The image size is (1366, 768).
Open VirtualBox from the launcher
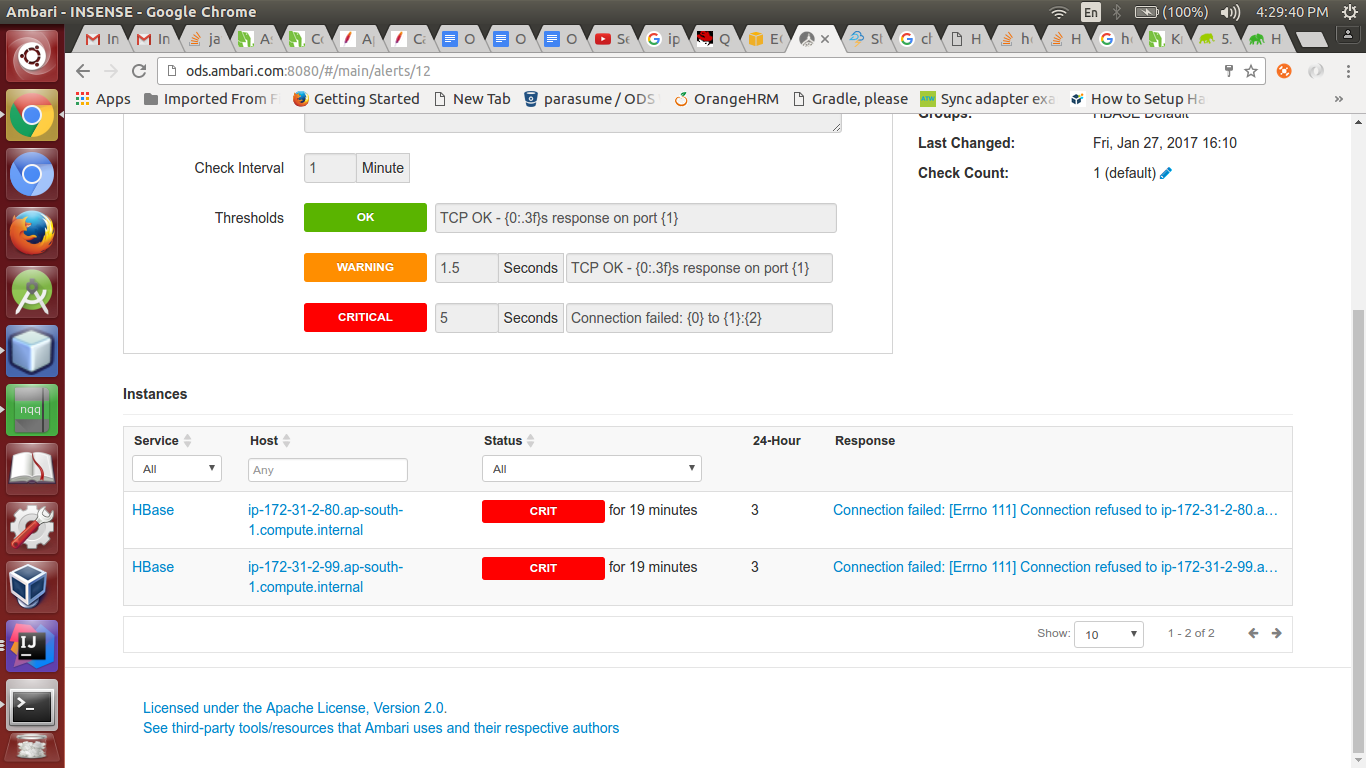coord(32,587)
